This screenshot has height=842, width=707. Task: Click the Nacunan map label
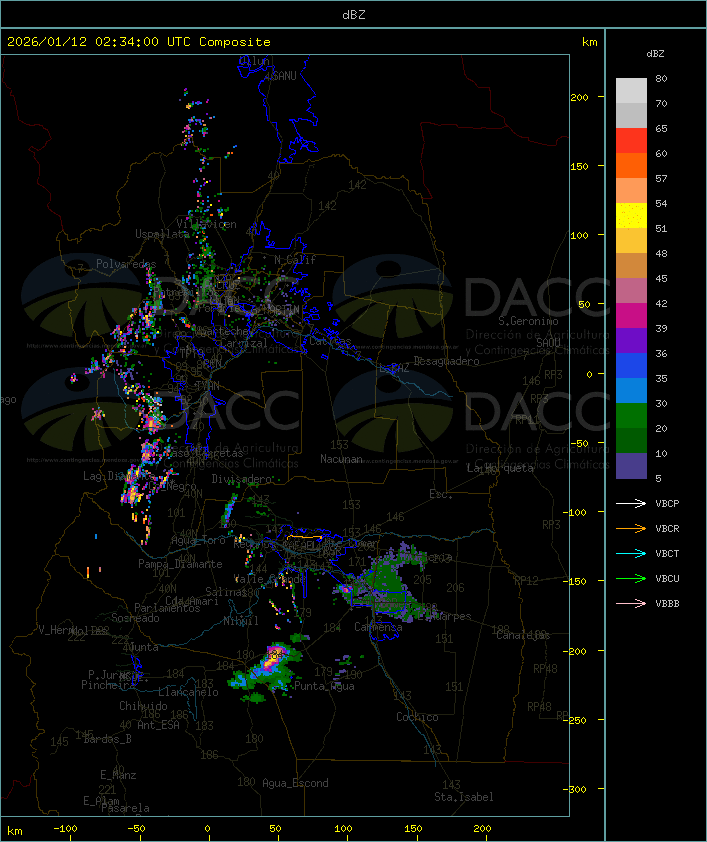(x=341, y=459)
